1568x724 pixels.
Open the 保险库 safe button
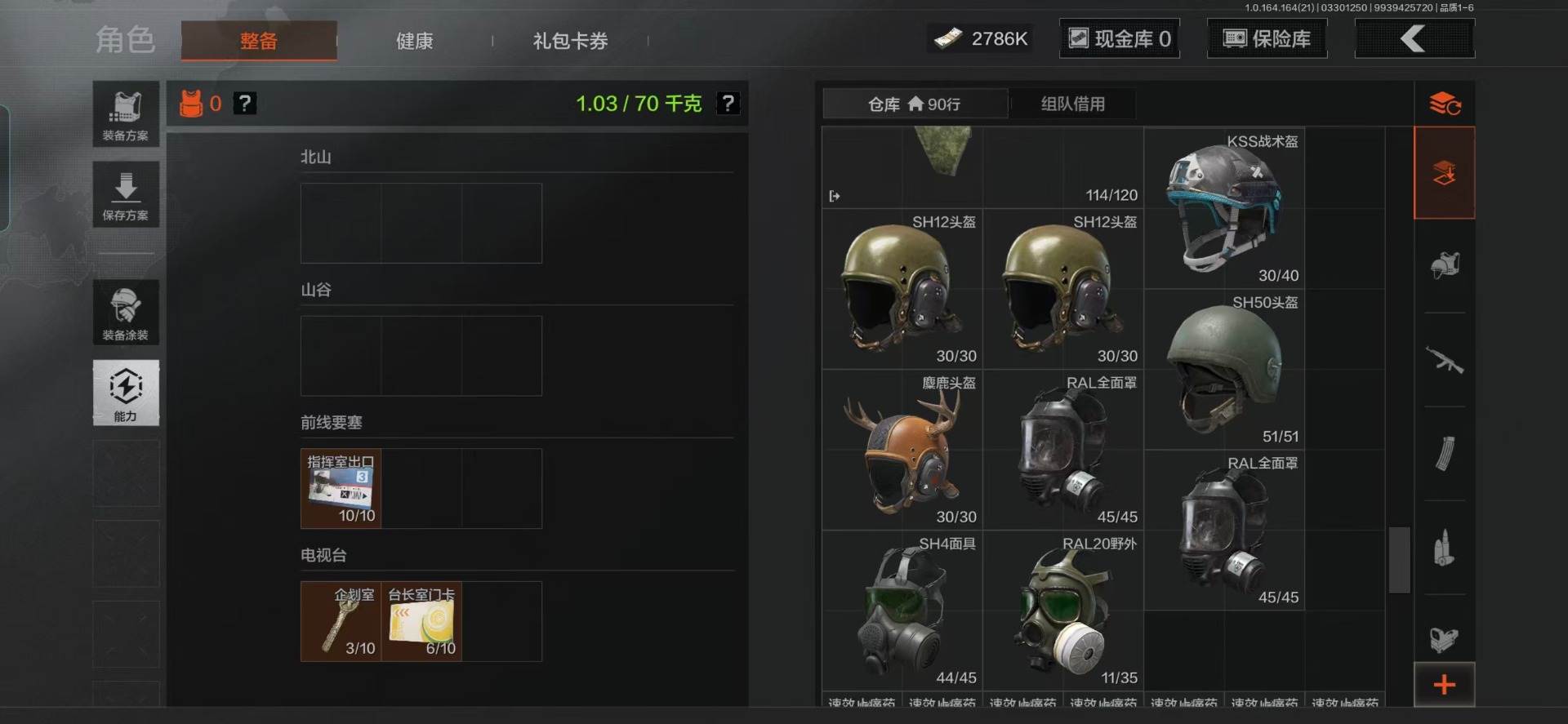1267,38
